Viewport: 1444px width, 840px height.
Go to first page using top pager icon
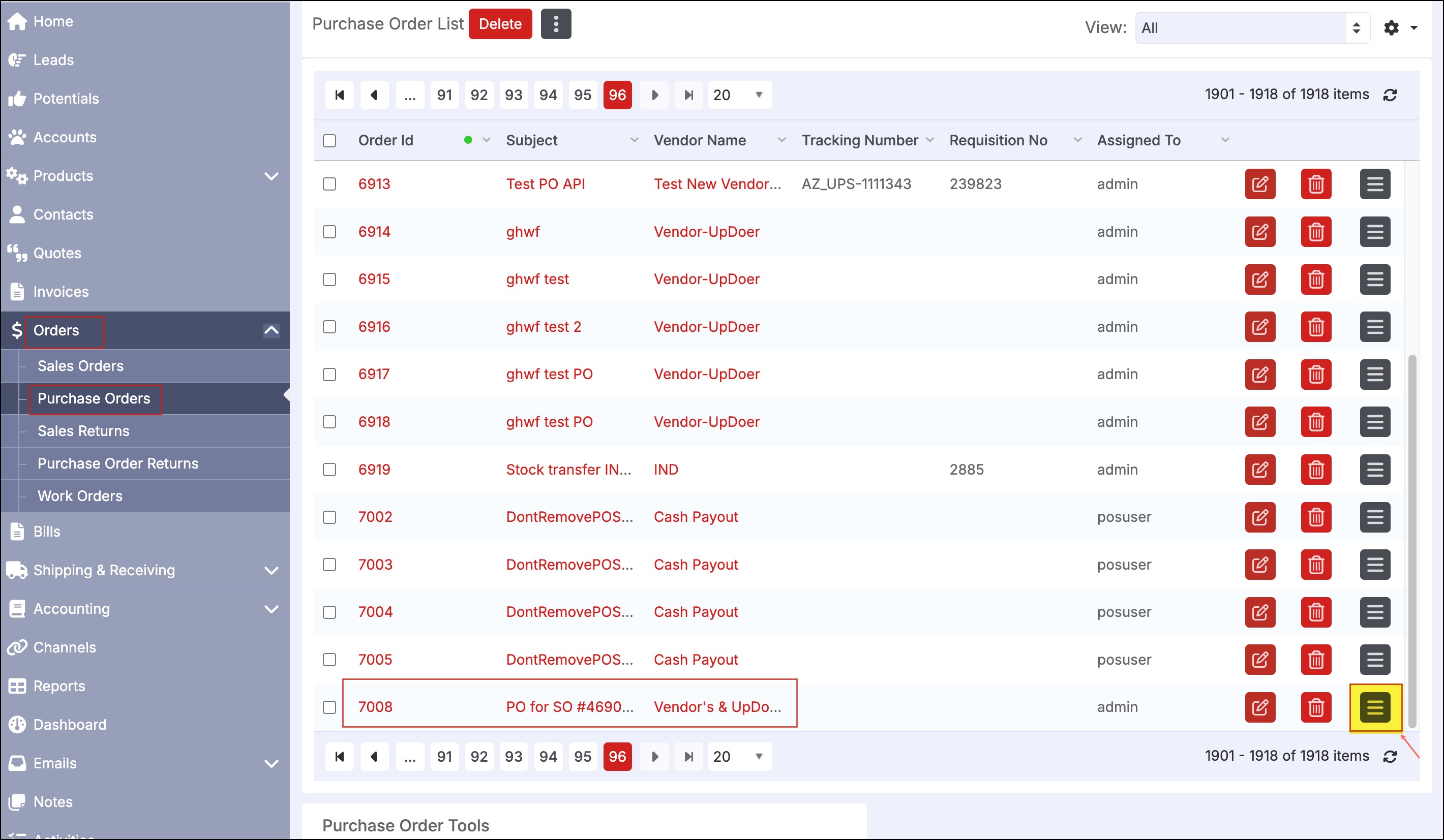[340, 95]
